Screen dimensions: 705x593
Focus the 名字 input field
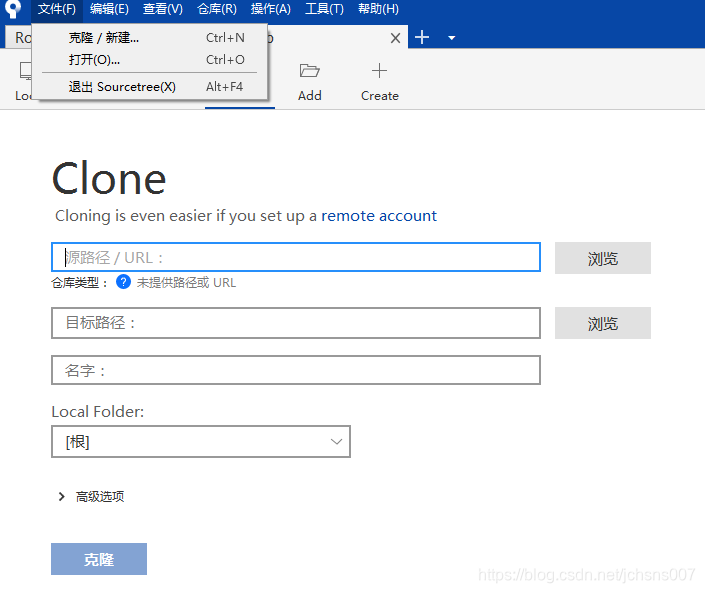pyautogui.click(x=296, y=370)
